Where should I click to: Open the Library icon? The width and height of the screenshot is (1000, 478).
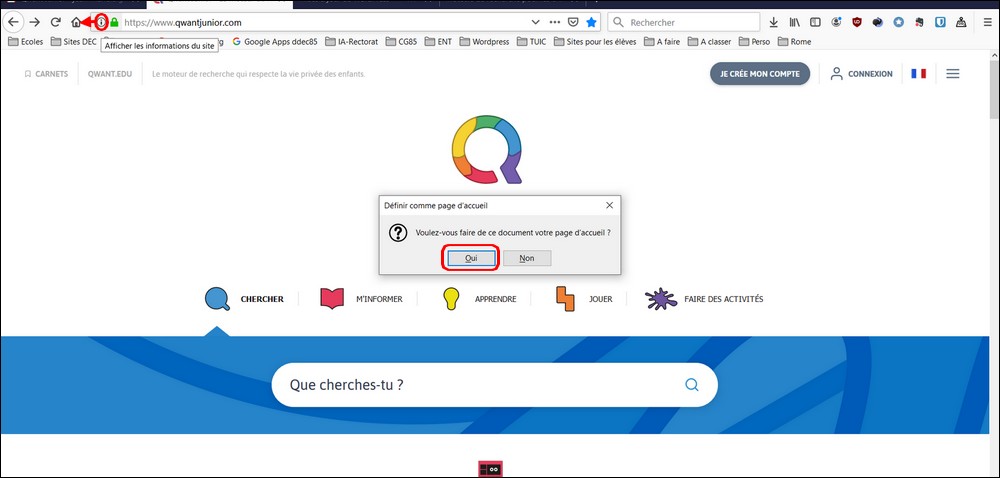point(795,22)
